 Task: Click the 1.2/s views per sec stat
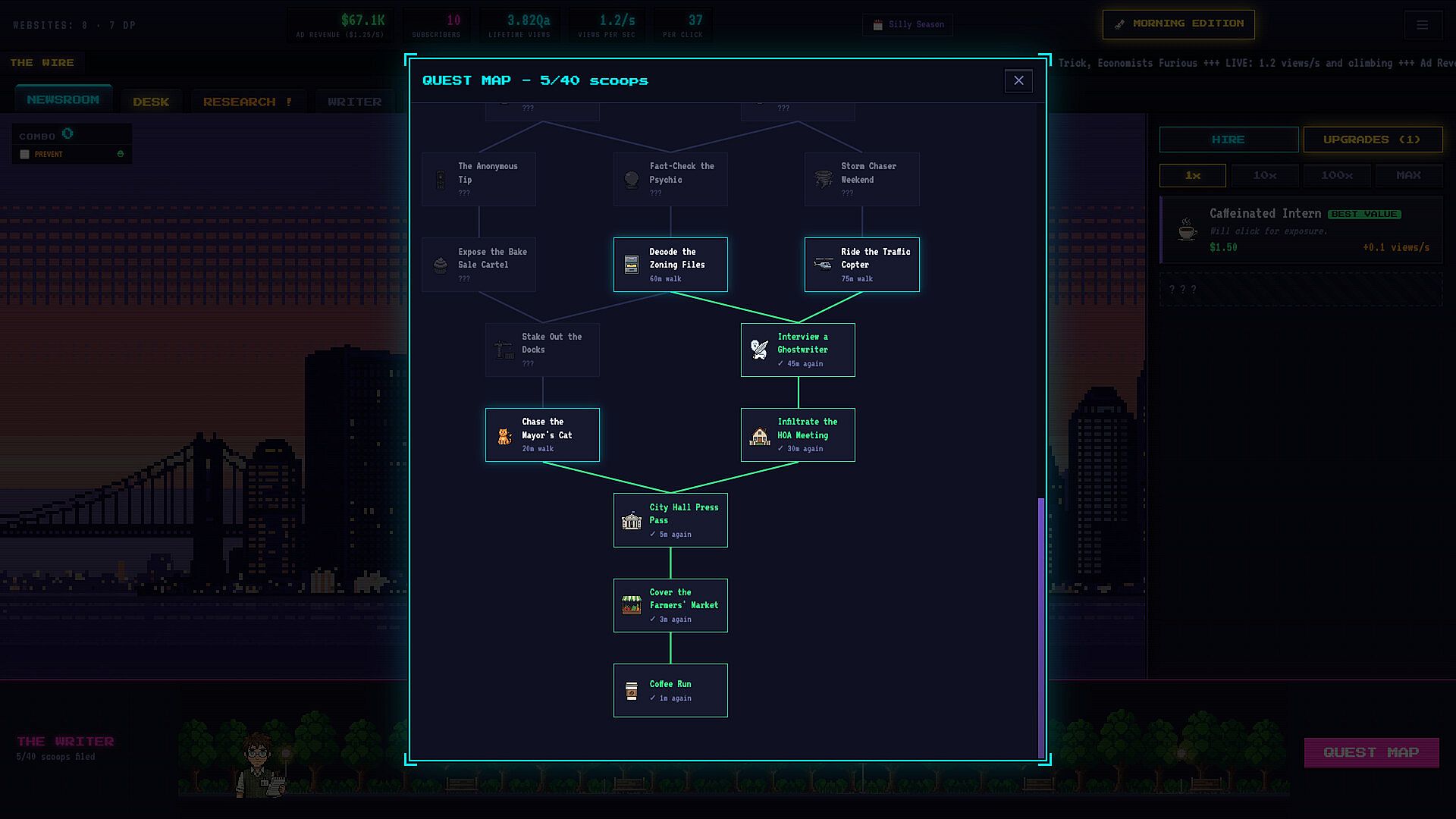click(607, 25)
